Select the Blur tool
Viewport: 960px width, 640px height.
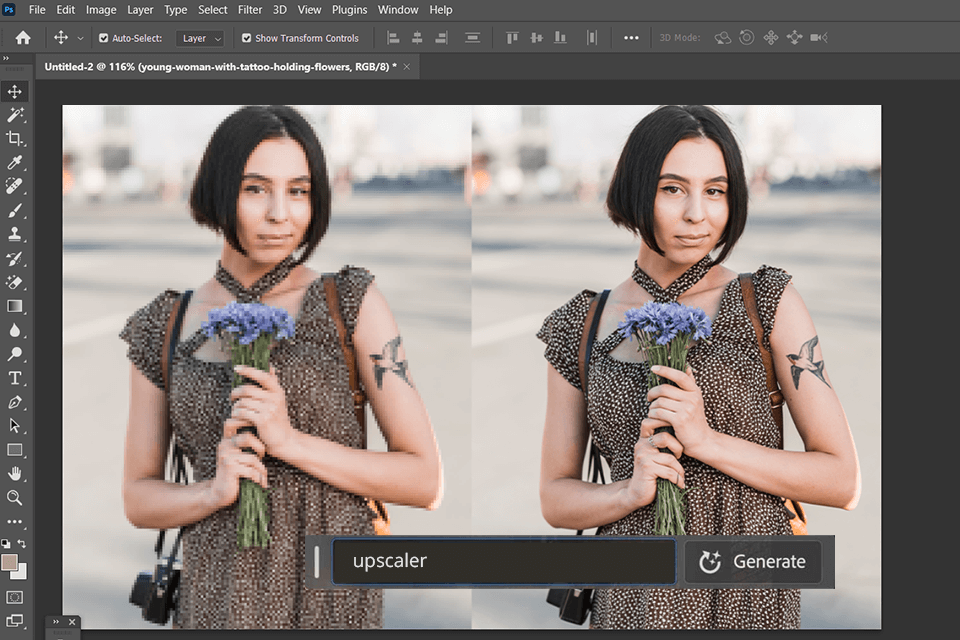[x=15, y=330]
